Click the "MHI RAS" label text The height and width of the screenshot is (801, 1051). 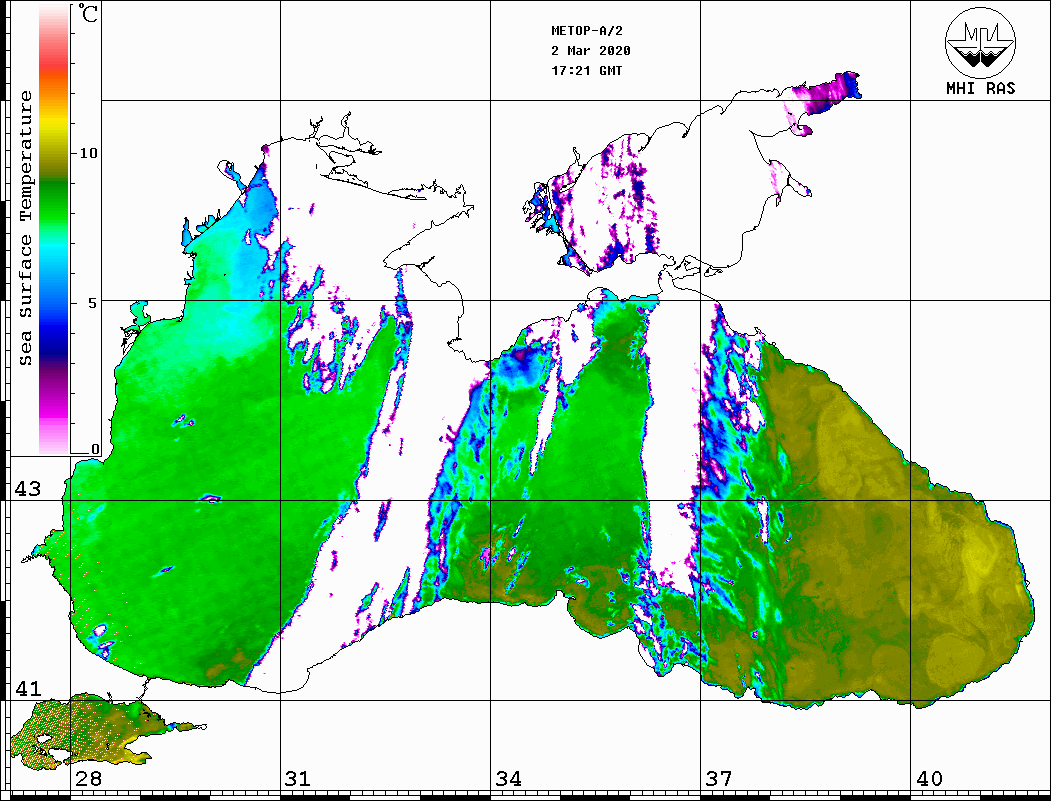980,88
